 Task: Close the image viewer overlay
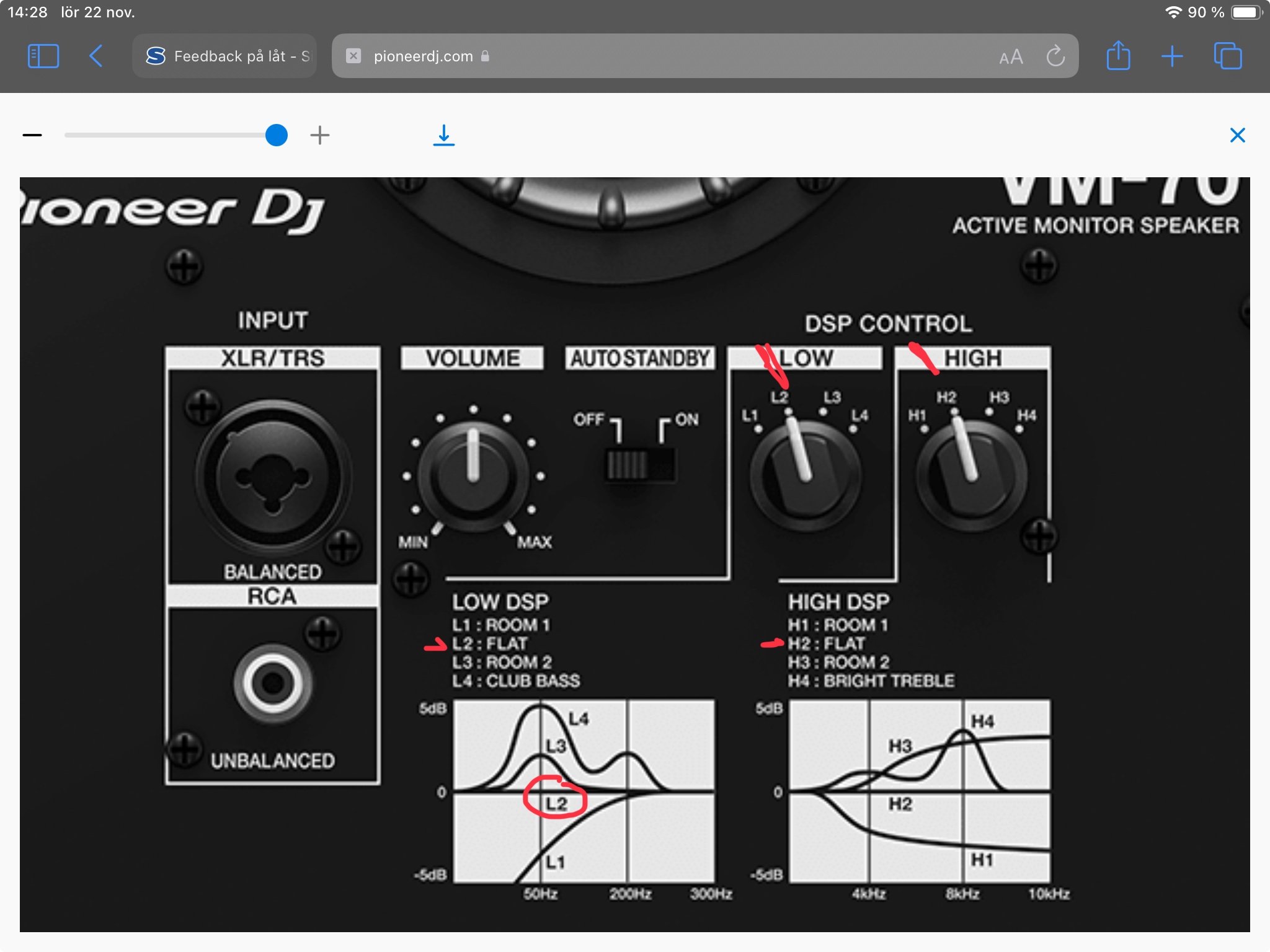coord(1237,135)
